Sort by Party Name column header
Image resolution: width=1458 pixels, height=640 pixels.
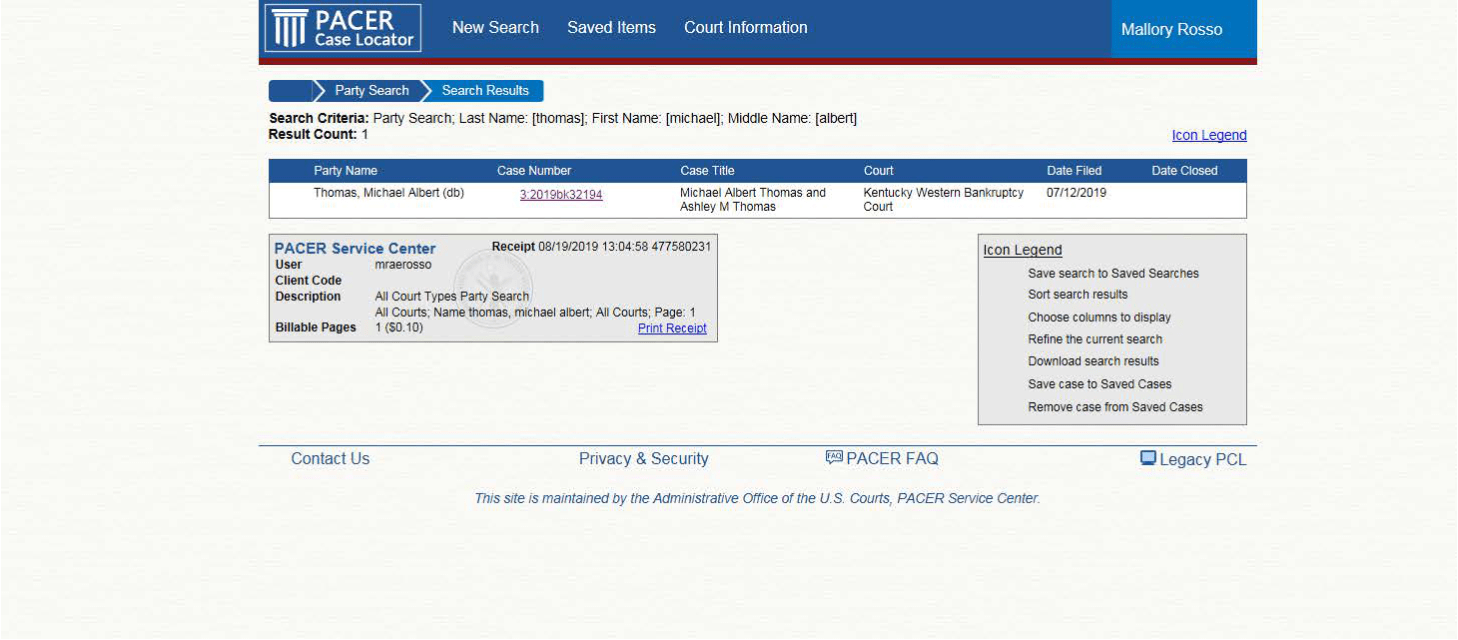pyautogui.click(x=345, y=171)
